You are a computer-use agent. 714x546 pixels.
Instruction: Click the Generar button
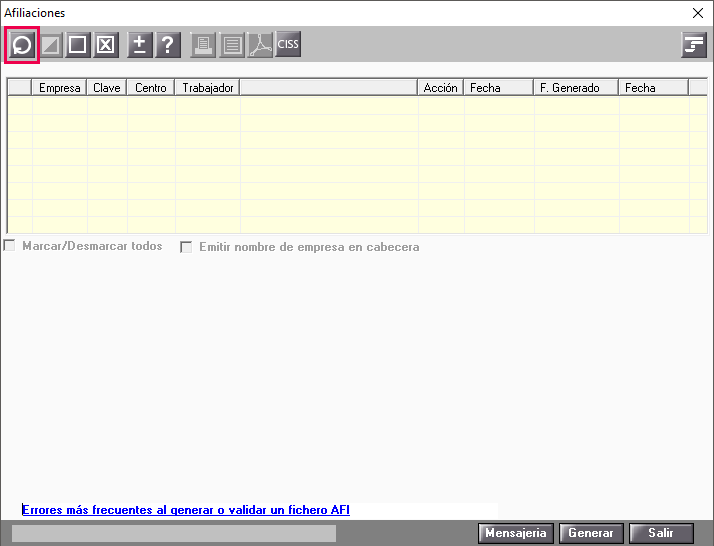591,533
